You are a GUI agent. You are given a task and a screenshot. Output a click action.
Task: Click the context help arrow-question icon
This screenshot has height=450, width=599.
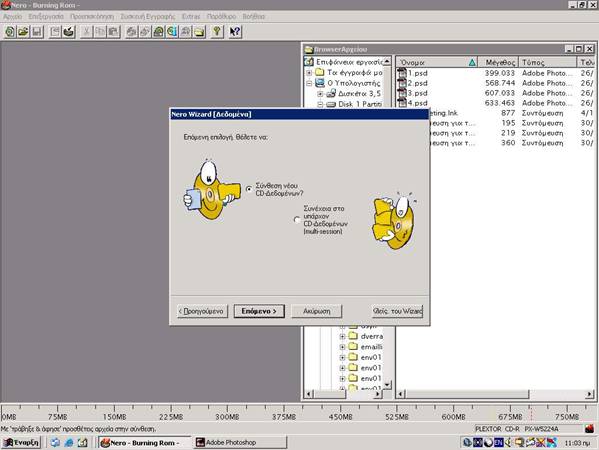pos(235,32)
